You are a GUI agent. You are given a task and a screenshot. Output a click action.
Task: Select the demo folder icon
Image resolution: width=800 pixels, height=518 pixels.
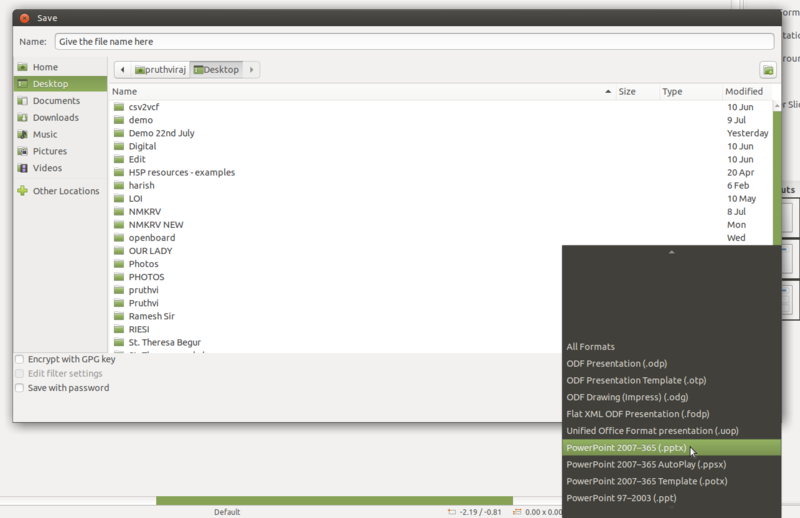[x=119, y=120]
